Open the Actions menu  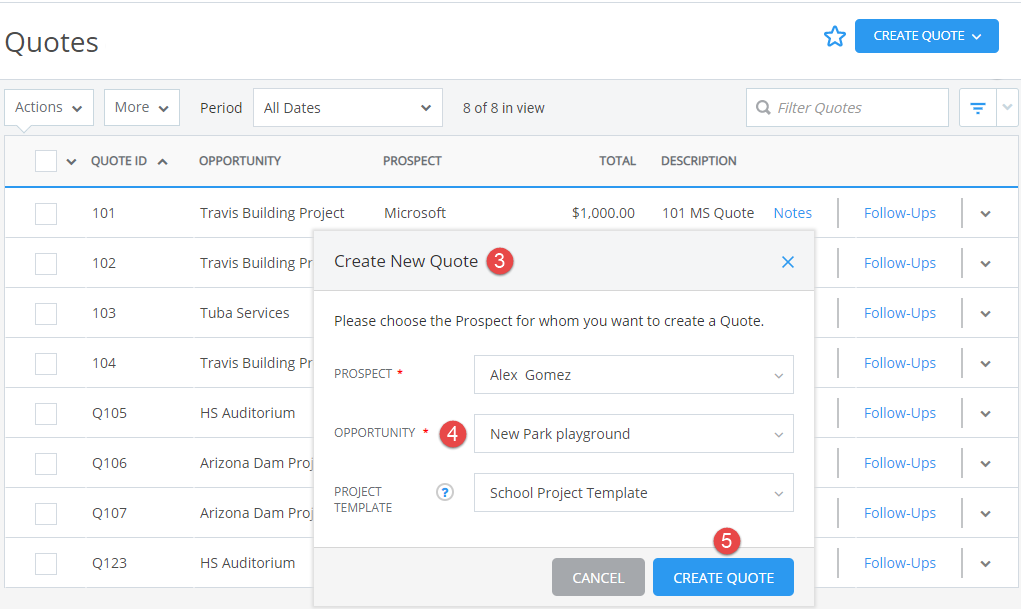click(x=49, y=107)
